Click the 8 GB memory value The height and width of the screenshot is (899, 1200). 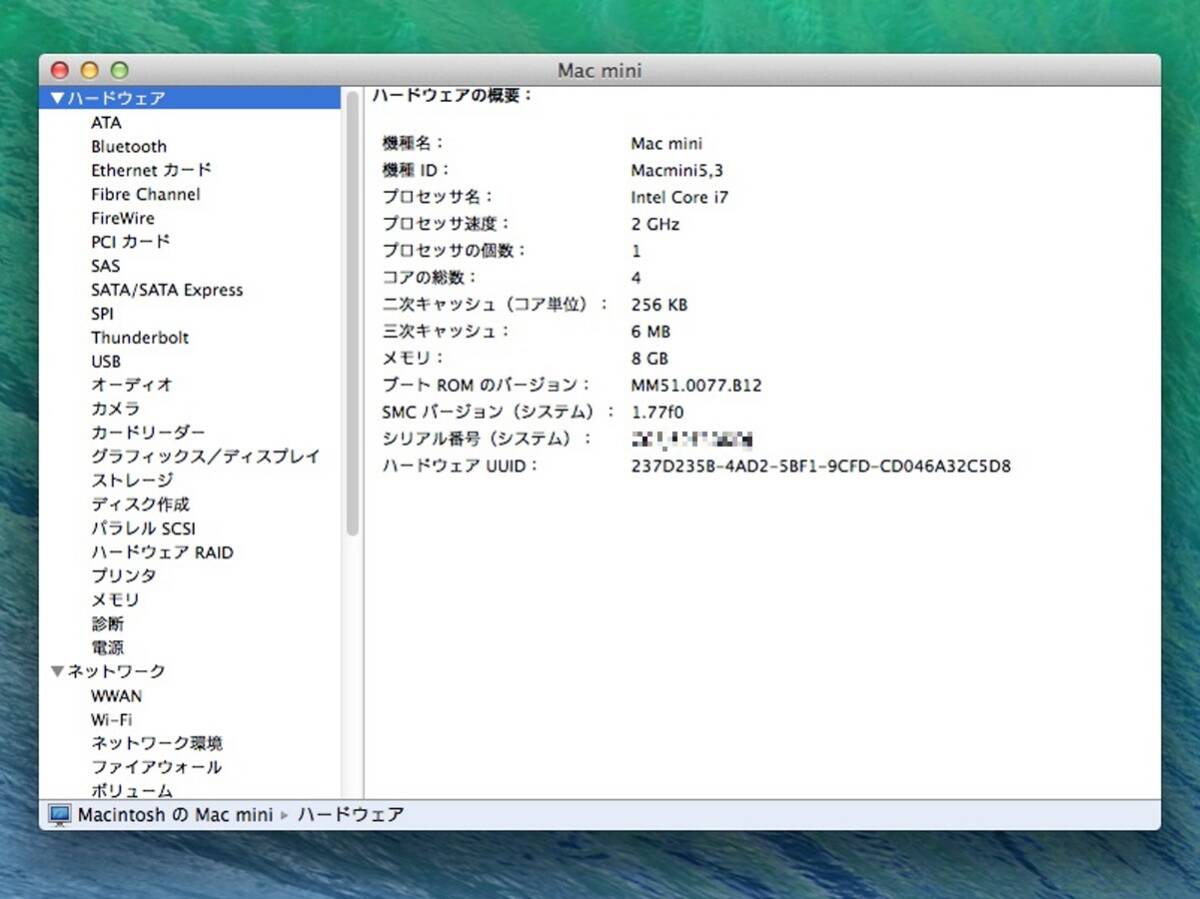(x=650, y=358)
